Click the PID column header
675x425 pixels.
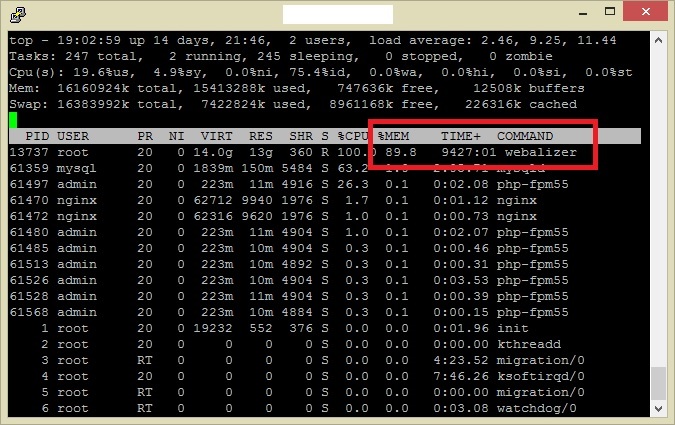tap(37, 136)
